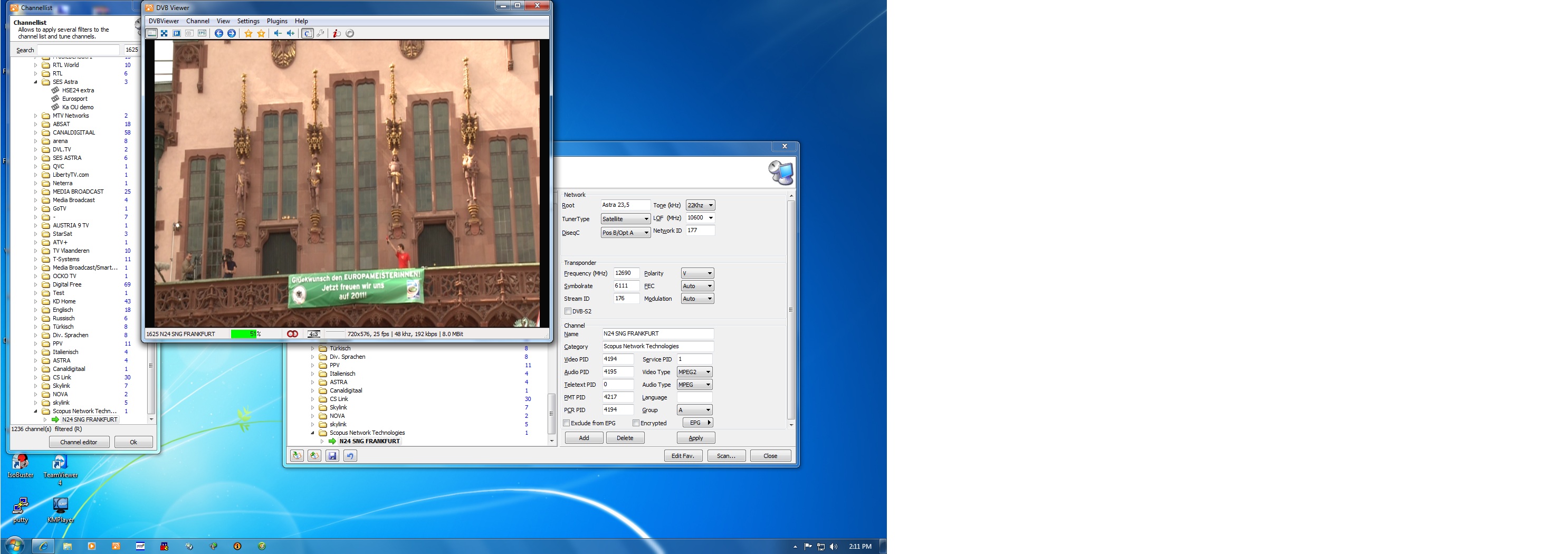Expand the CANALDIGITAAL folder in Channellist
This screenshot has height=554, width=1568.
pyautogui.click(x=35, y=133)
